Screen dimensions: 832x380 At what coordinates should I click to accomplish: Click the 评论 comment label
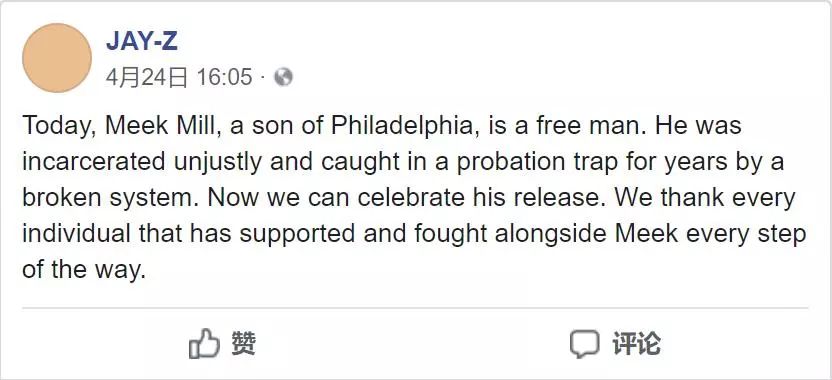637,343
